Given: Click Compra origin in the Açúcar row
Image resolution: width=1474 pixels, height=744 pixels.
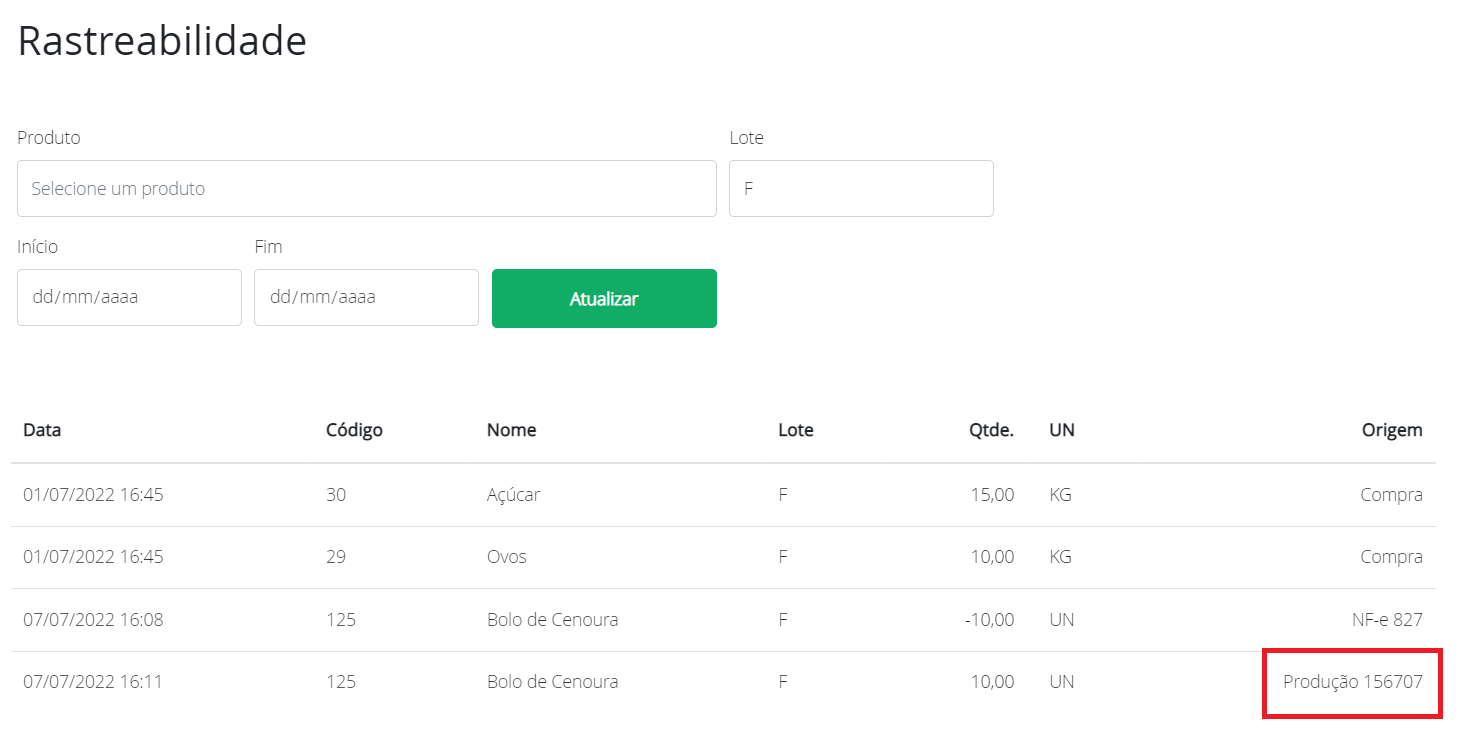Looking at the screenshot, I should tap(1391, 495).
